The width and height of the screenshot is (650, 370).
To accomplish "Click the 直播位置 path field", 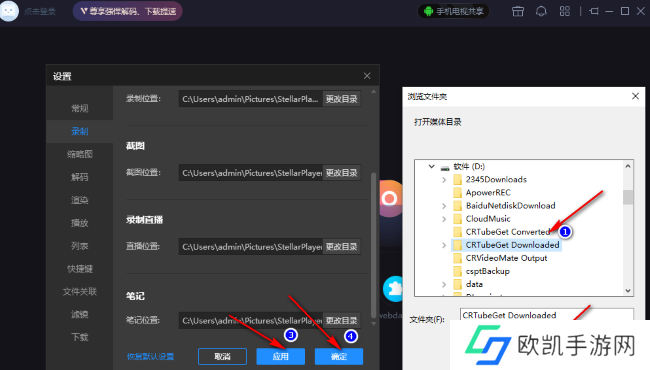I will click(x=251, y=247).
